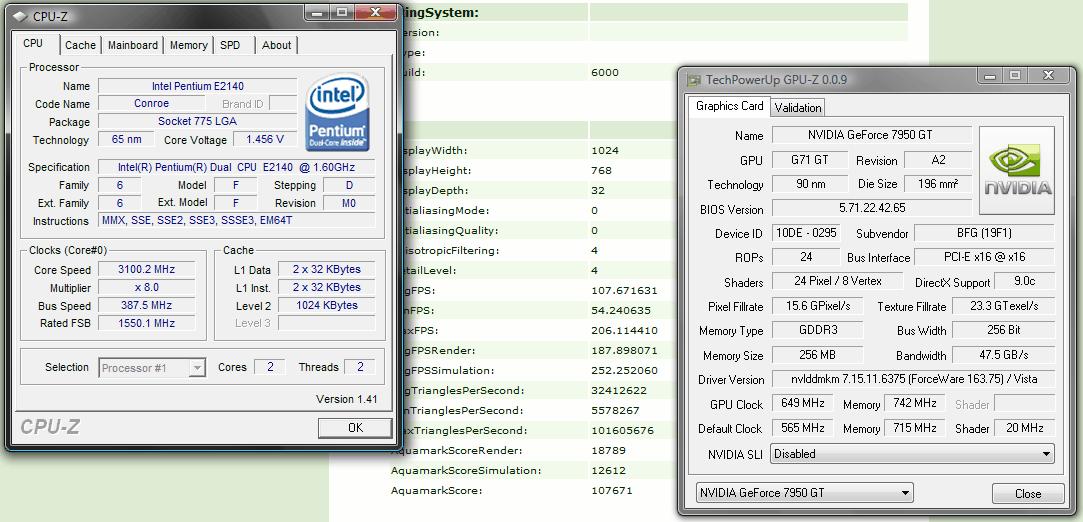
Task: Open the SPD tab in CPU-Z
Action: pyautogui.click(x=231, y=45)
